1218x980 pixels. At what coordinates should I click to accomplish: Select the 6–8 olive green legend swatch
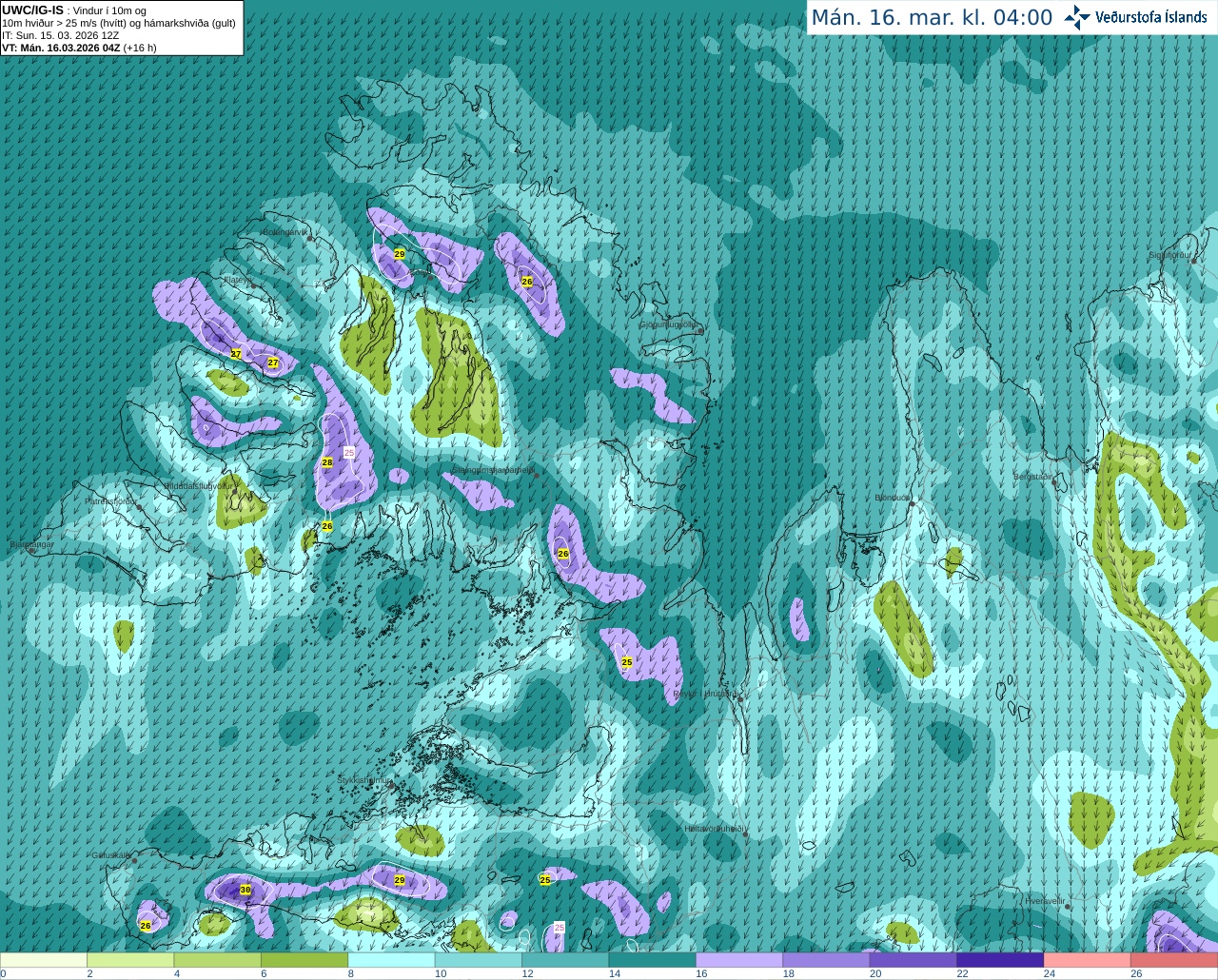304,960
